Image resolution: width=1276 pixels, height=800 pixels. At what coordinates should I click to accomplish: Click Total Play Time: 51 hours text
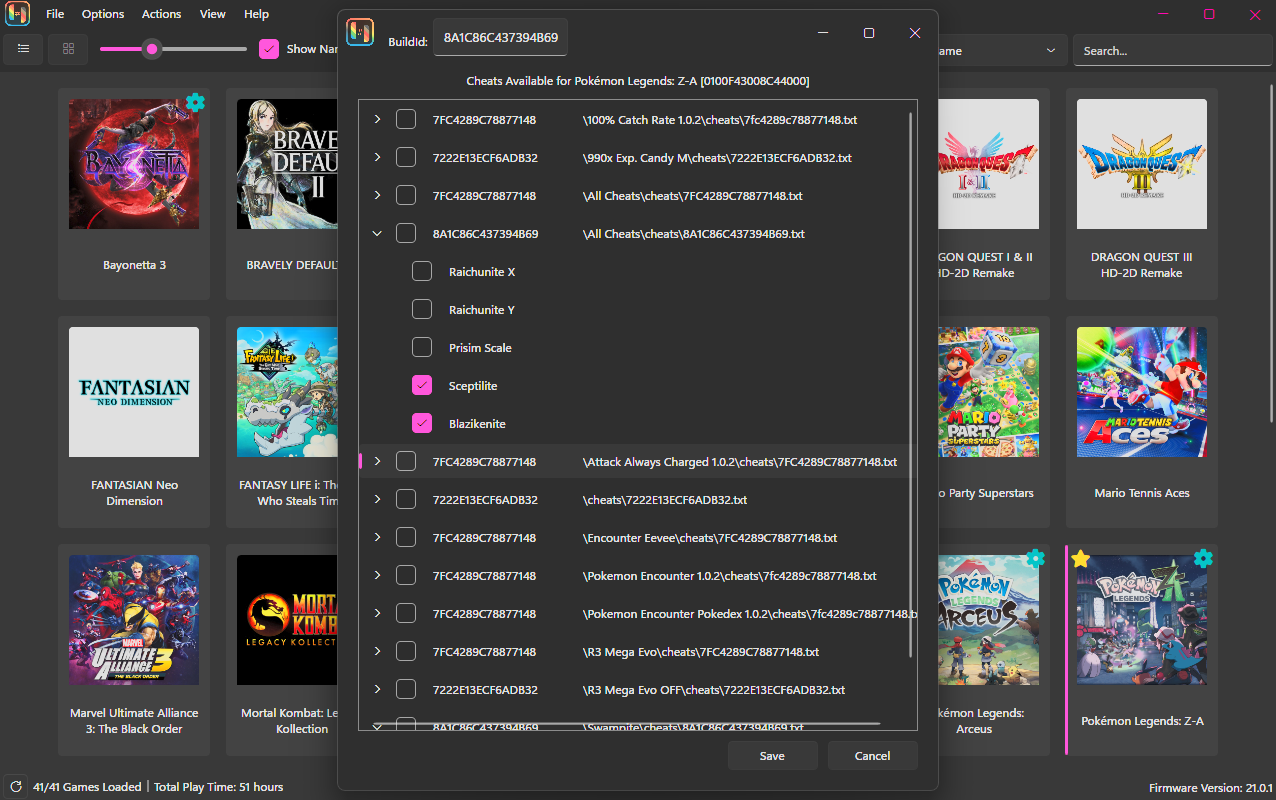click(218, 787)
